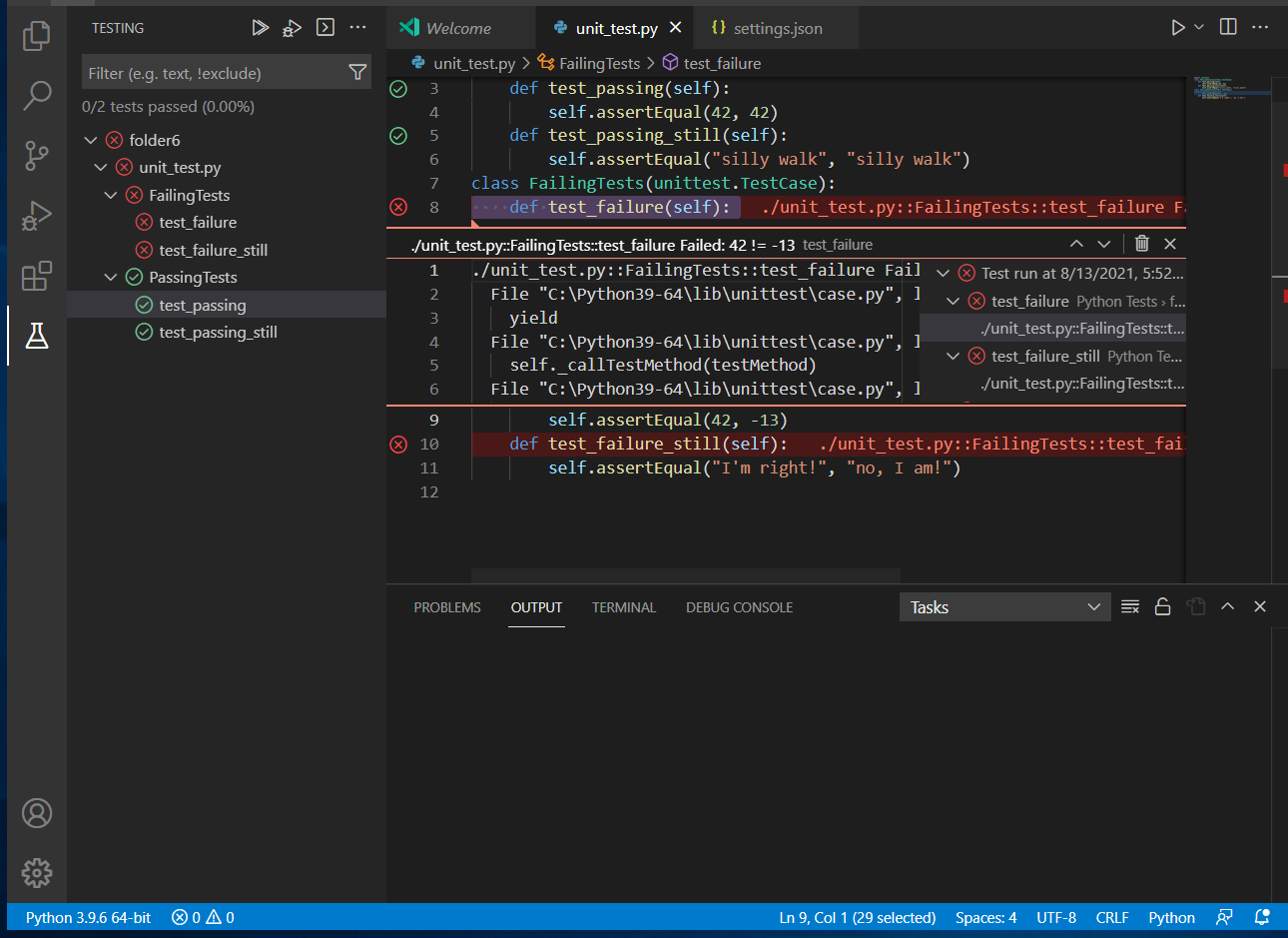This screenshot has height=938, width=1288.
Task: Change line endings via the CRLF status item
Action: tap(1112, 917)
